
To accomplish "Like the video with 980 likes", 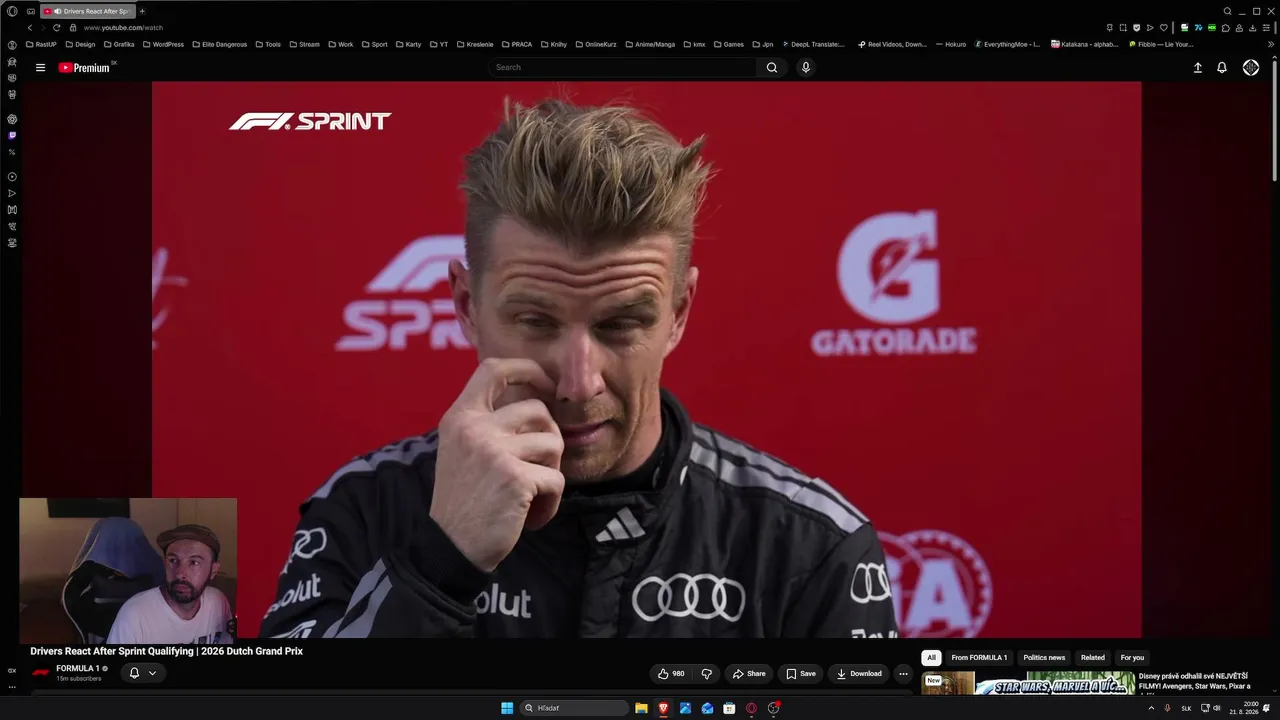I will click(x=671, y=674).
